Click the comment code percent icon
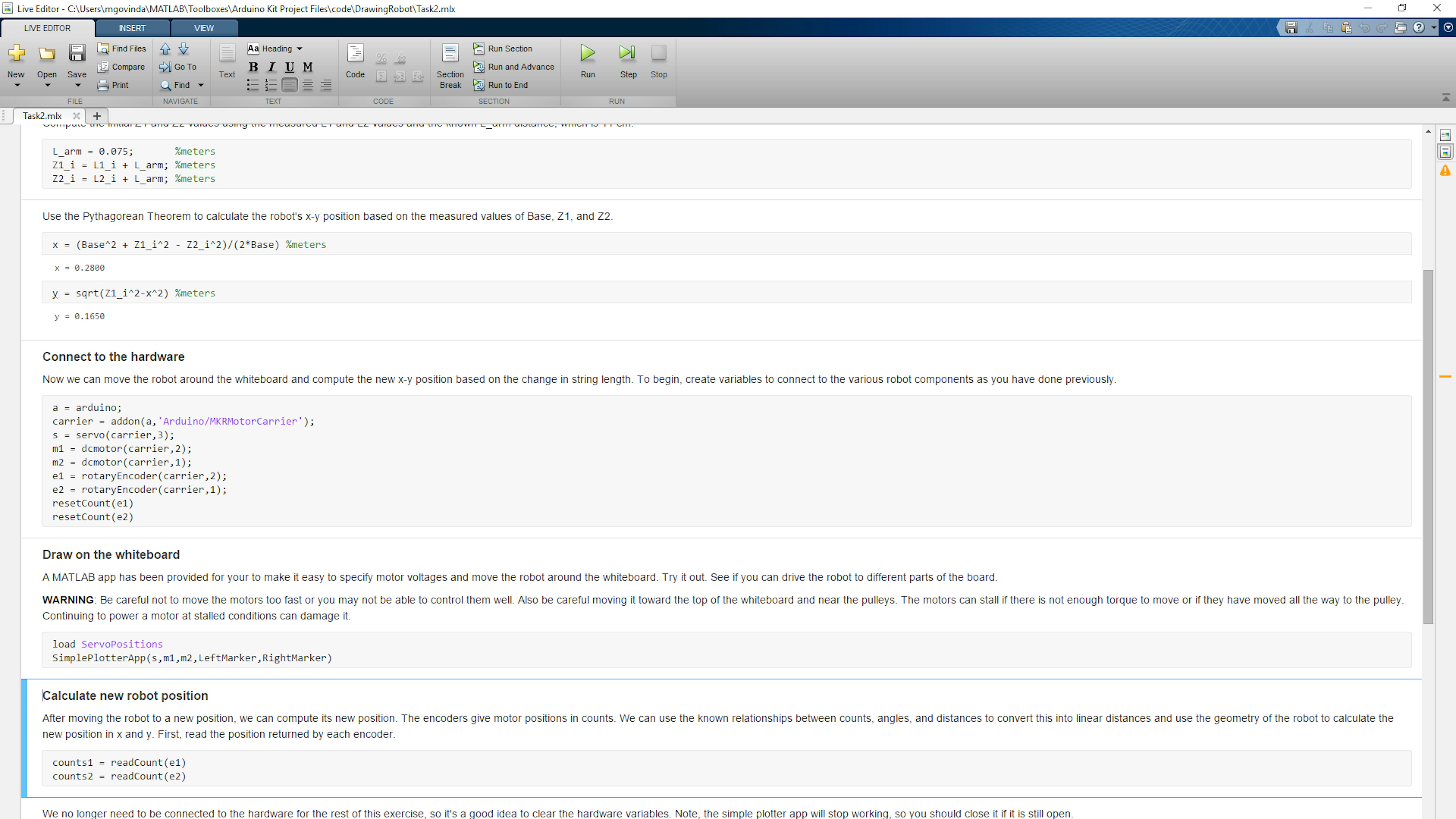The width and height of the screenshot is (1456, 819). click(381, 58)
